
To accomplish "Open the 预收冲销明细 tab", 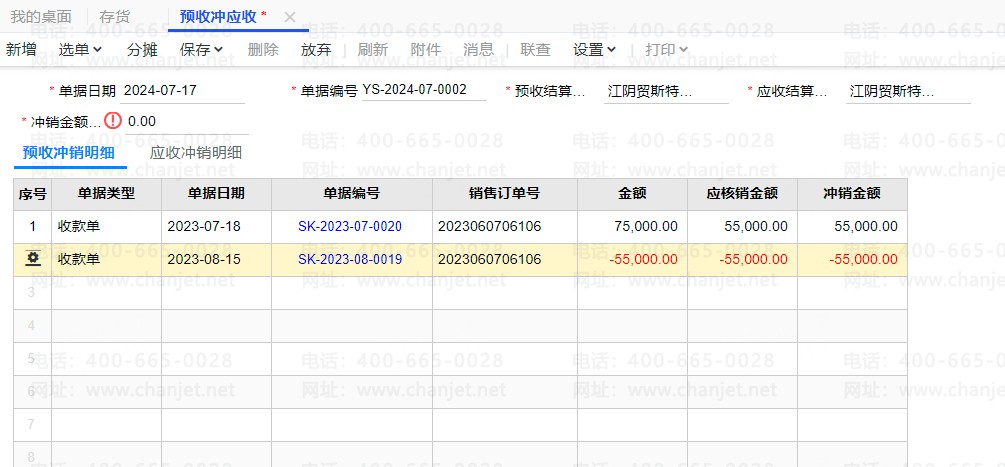I will click(69, 153).
